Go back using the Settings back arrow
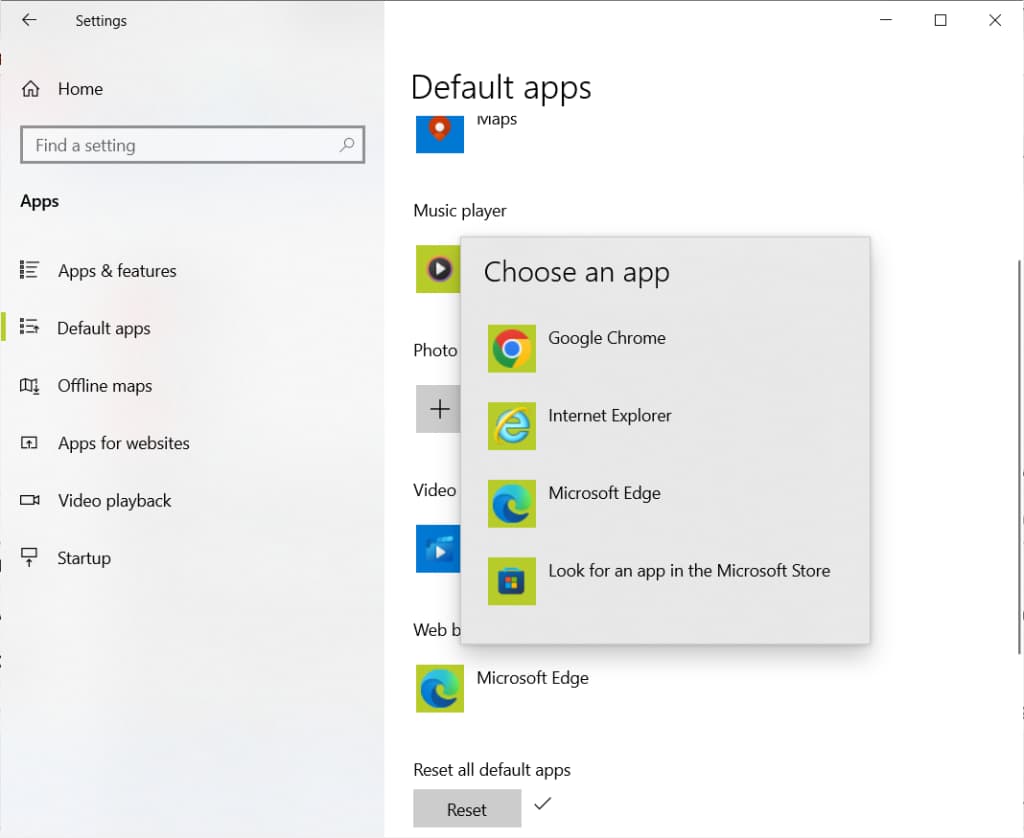 [29, 20]
